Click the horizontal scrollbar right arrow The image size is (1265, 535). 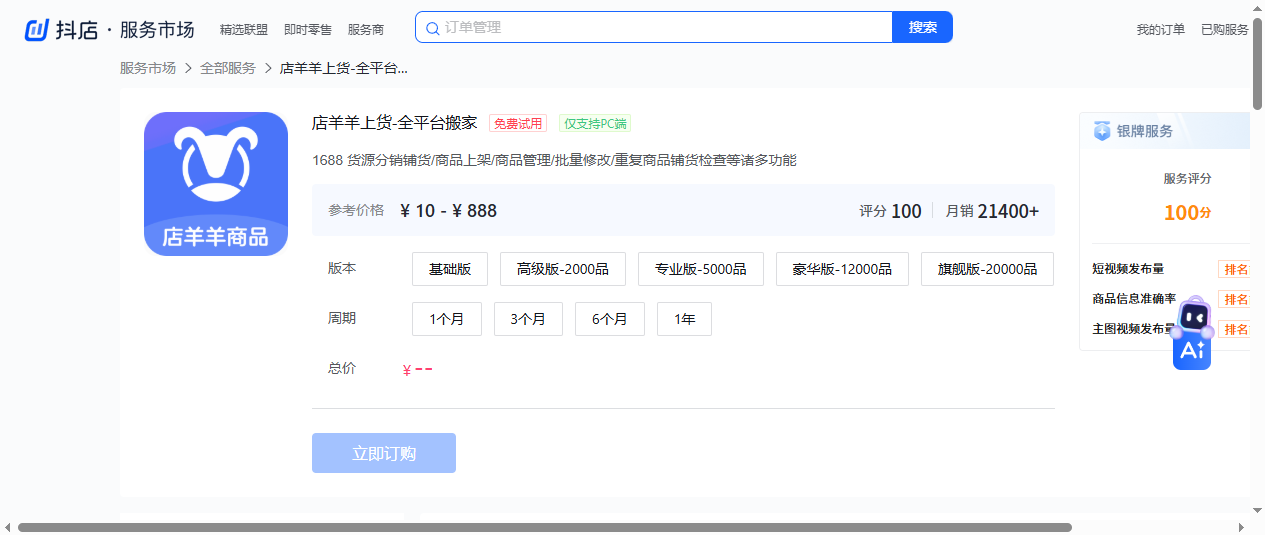(1242, 527)
